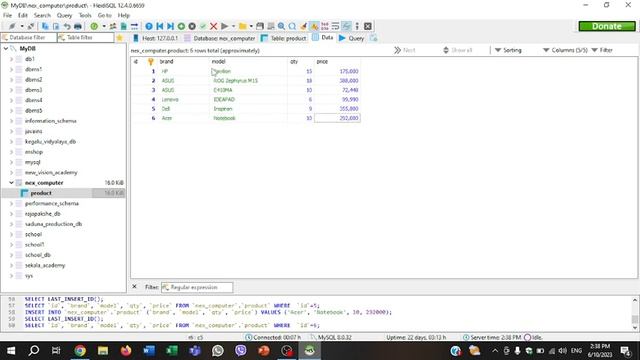The width and height of the screenshot is (640, 360).
Task: Click the Database filter field
Action: [29, 38]
